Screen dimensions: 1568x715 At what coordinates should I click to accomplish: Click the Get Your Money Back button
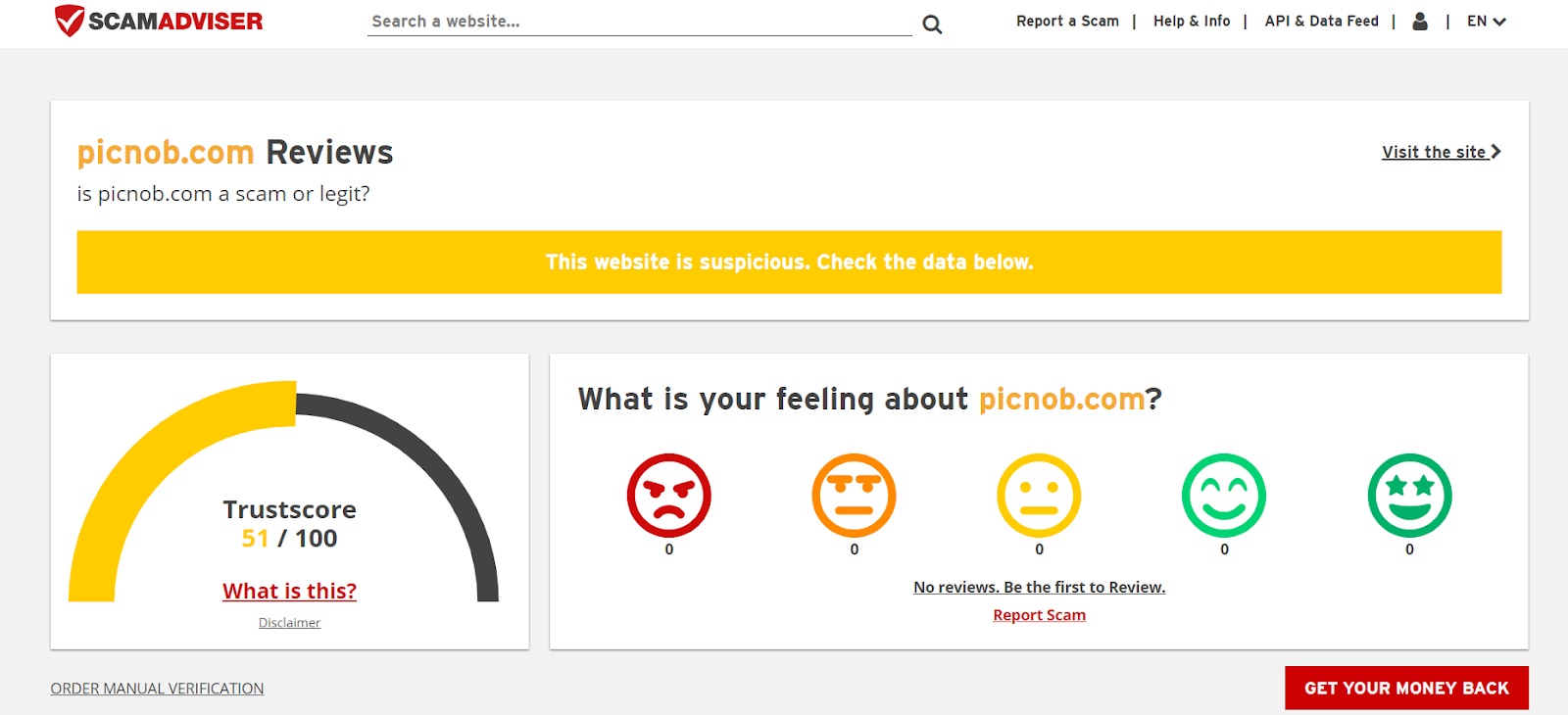pos(1406,689)
